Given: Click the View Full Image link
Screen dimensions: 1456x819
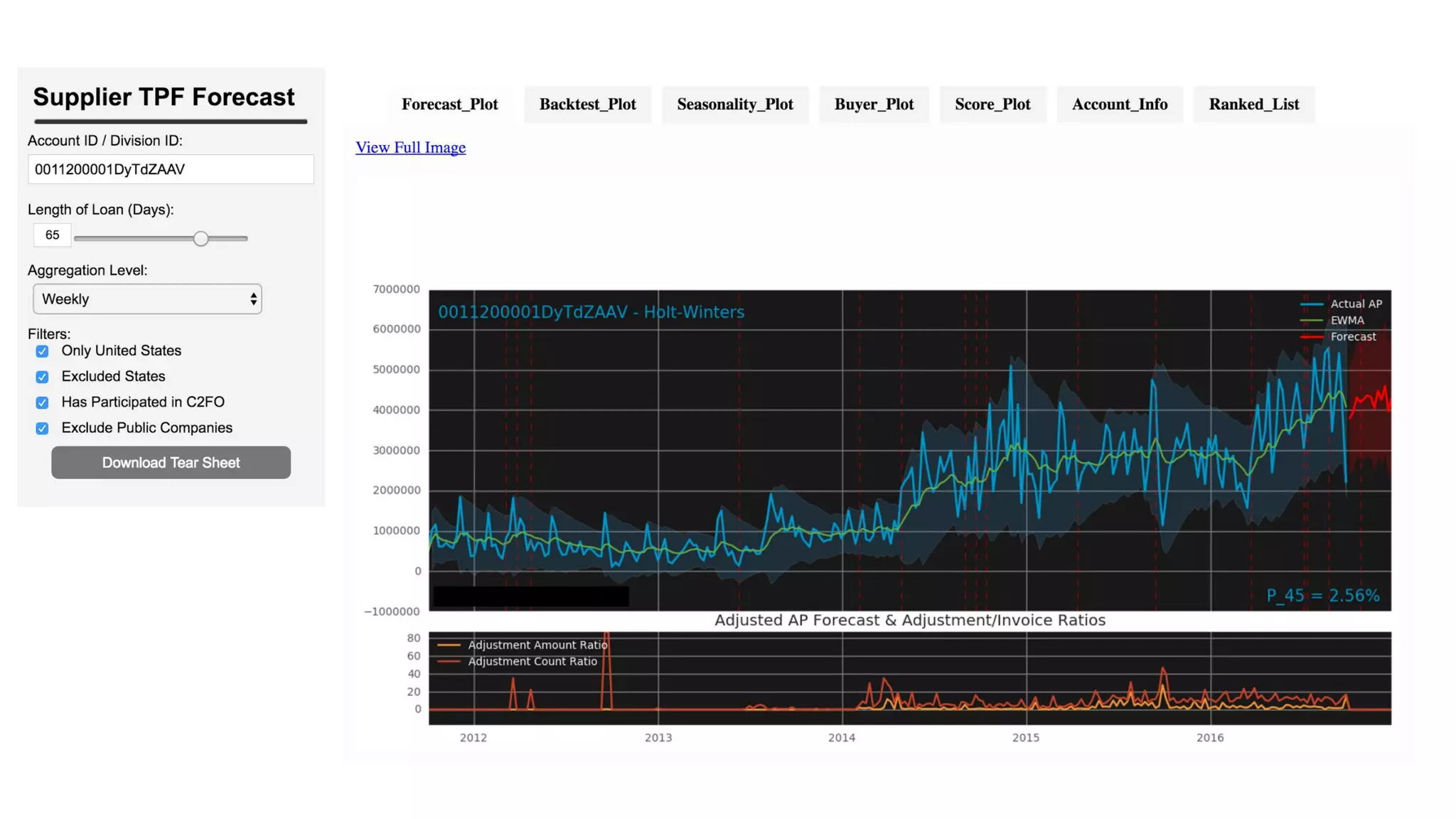Looking at the screenshot, I should click(x=410, y=147).
